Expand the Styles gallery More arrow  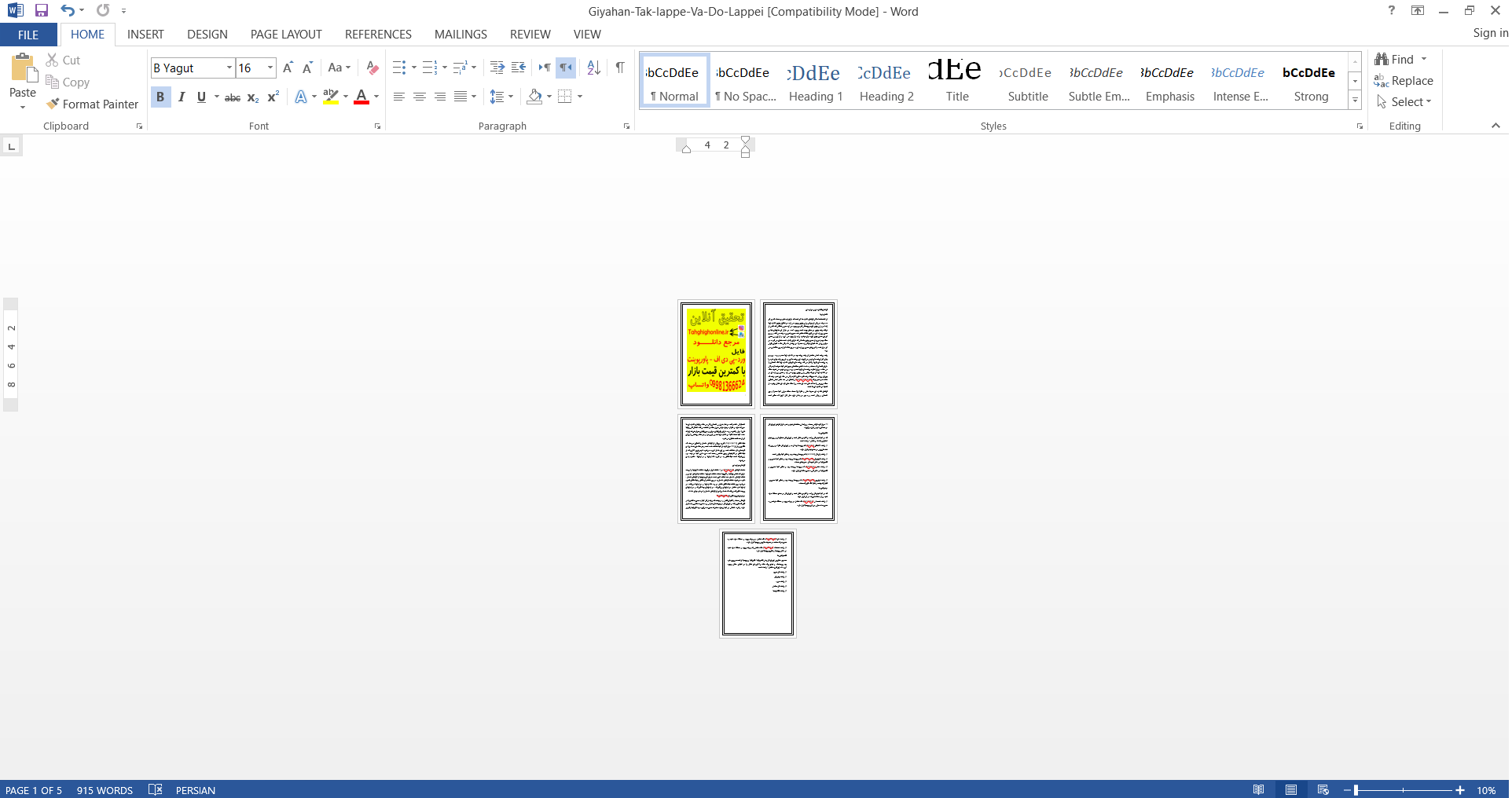coord(1356,101)
